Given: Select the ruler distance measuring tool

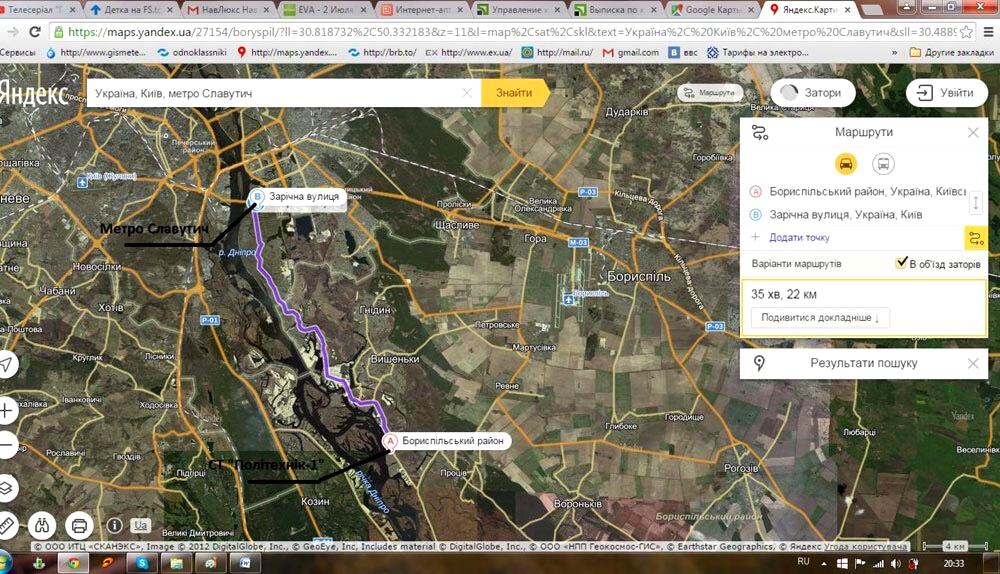Looking at the screenshot, I should [x=6, y=526].
